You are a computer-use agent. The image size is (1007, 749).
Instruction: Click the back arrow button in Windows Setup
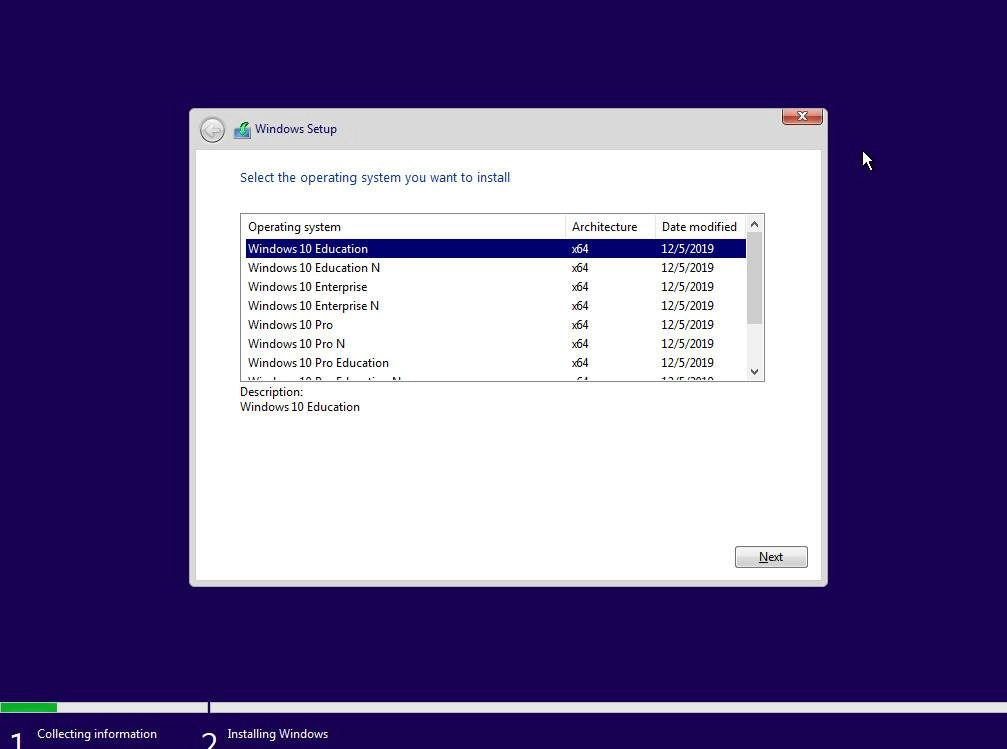point(212,130)
